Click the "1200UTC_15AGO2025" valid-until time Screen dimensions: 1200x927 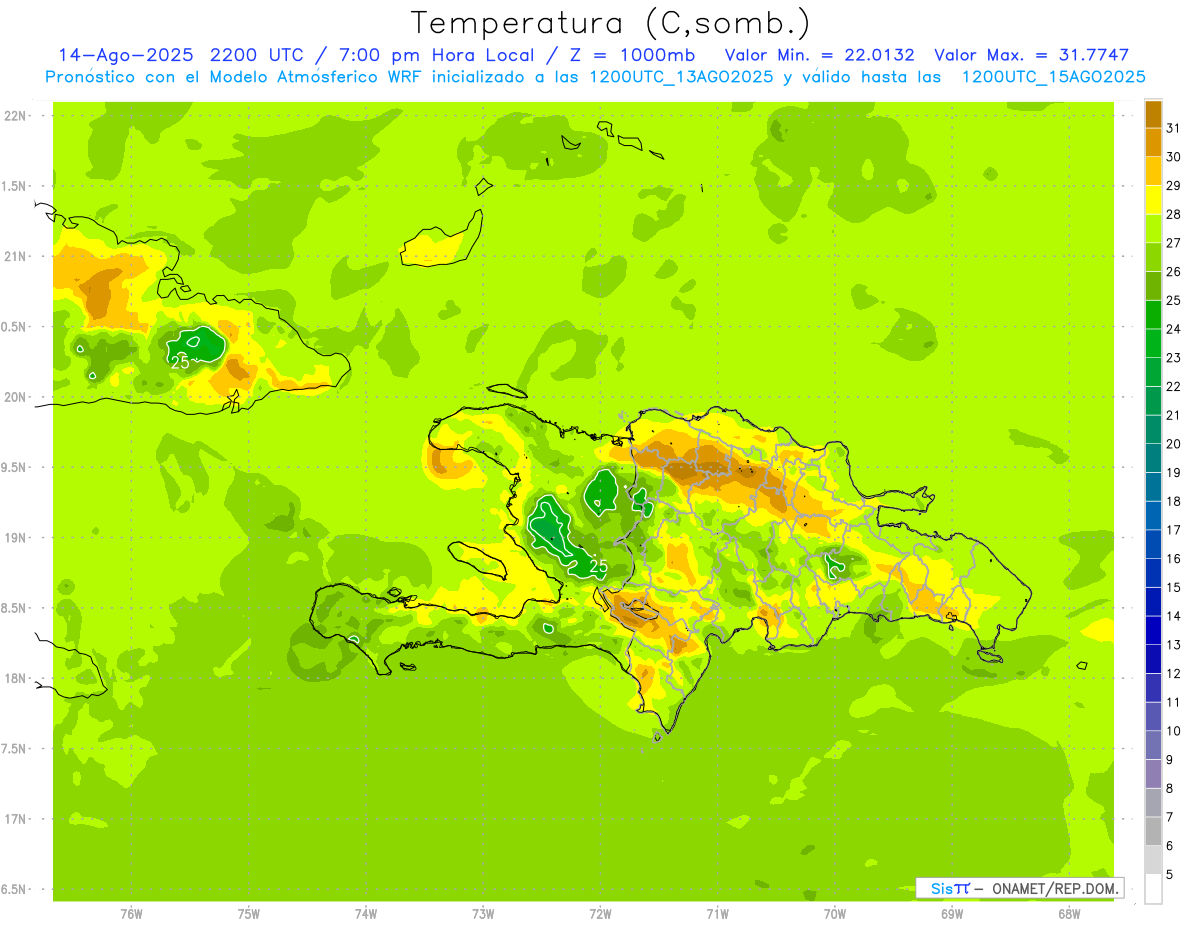point(1053,77)
